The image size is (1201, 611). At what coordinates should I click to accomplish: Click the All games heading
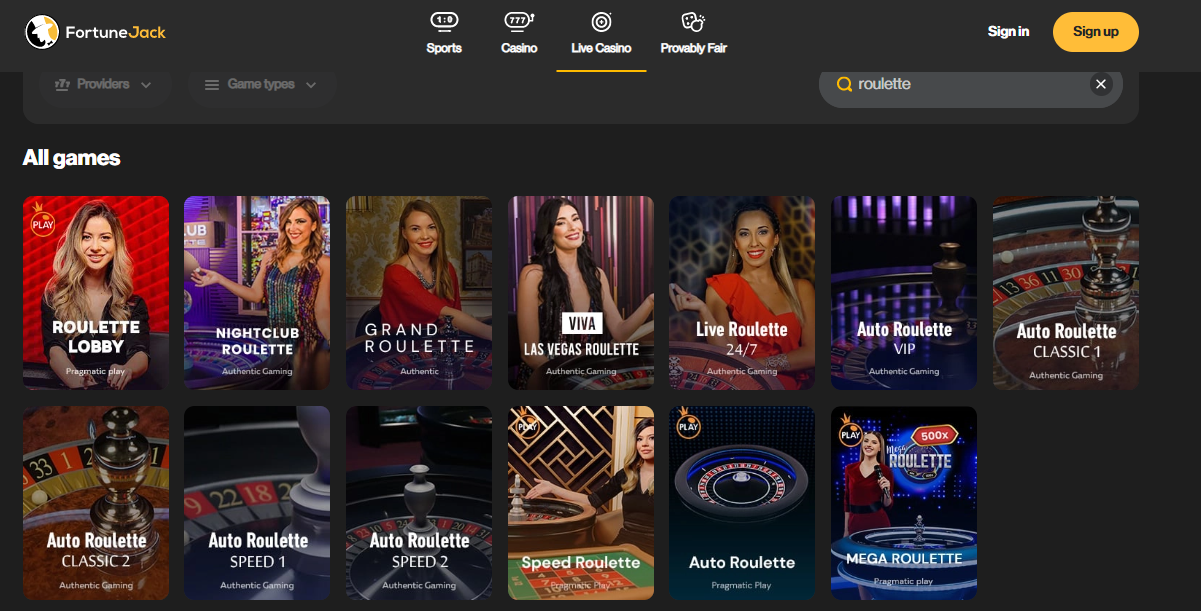pyautogui.click(x=71, y=157)
